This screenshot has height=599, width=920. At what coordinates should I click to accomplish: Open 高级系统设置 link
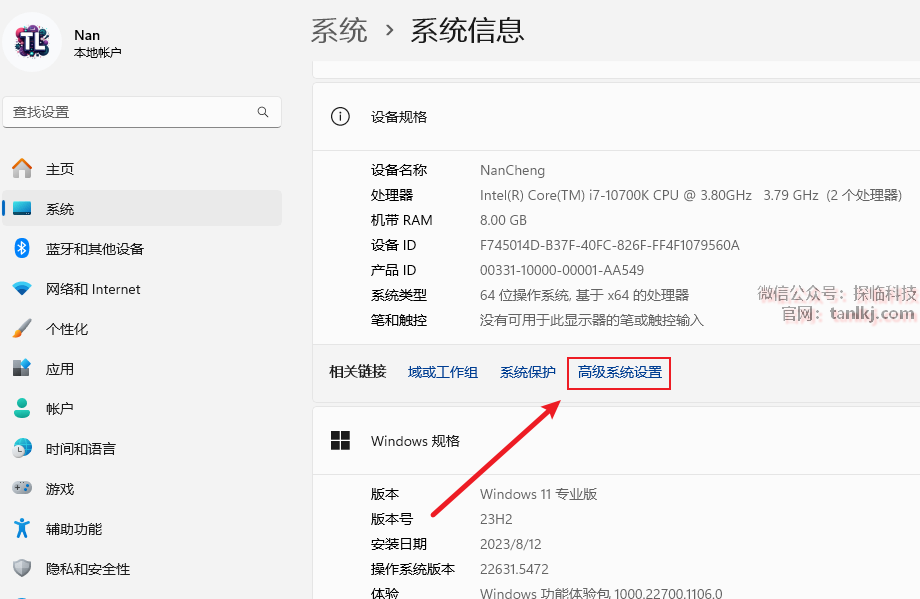[619, 372]
